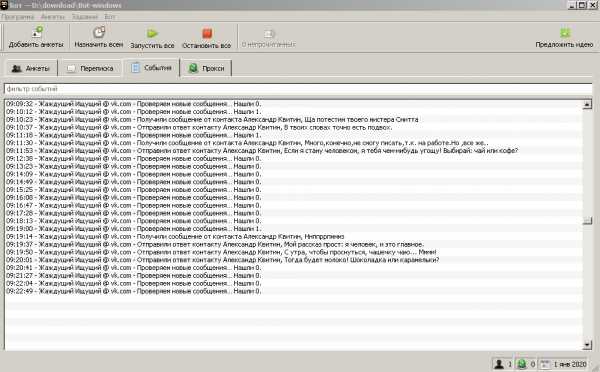Stop all with the red square icon
The width and height of the screenshot is (600, 372).
[x=207, y=33]
